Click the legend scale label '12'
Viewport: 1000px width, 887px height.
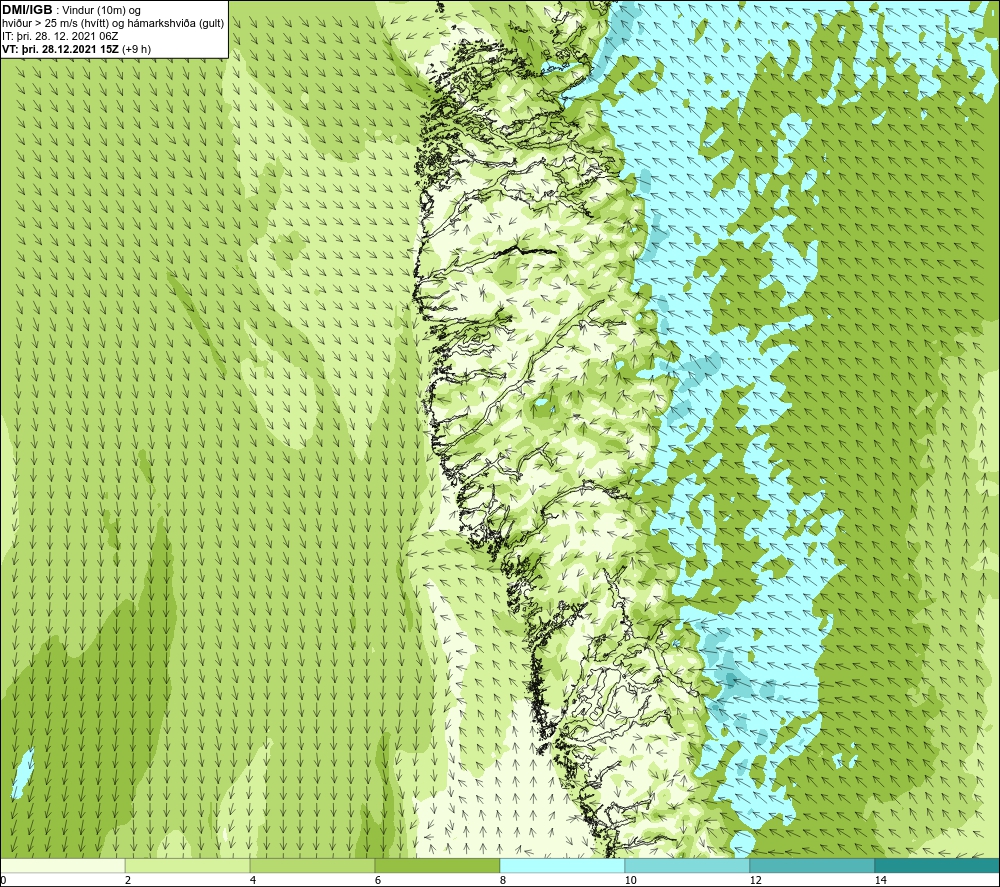(x=756, y=881)
